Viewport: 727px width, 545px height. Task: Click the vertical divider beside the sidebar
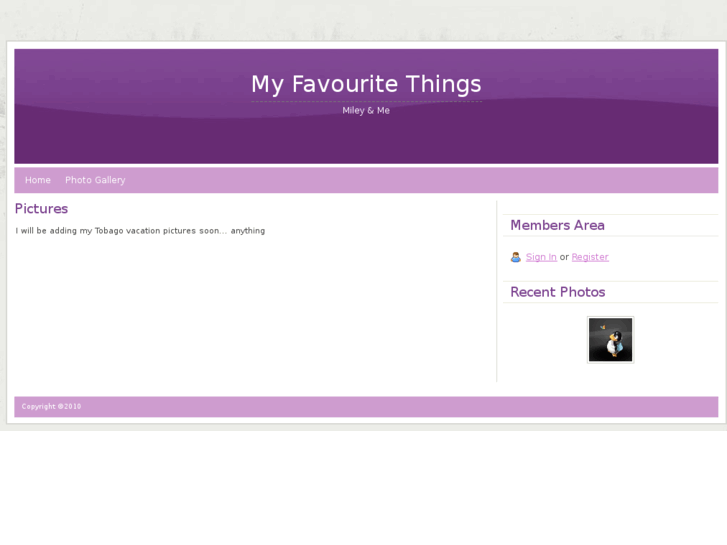coord(497,300)
